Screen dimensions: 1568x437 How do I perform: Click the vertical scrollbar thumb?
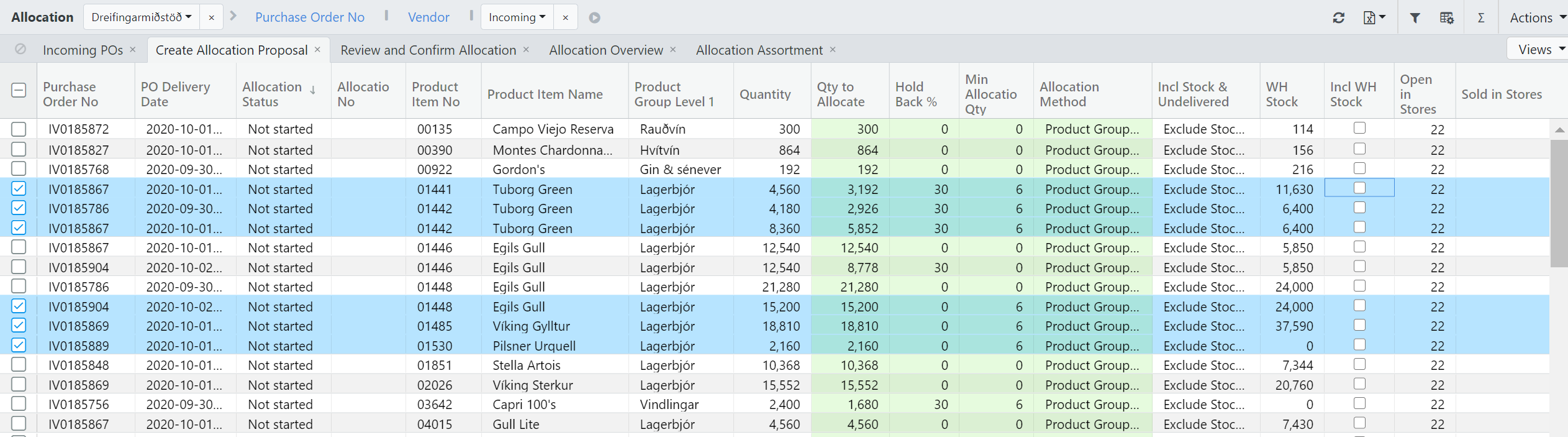pos(1559,203)
